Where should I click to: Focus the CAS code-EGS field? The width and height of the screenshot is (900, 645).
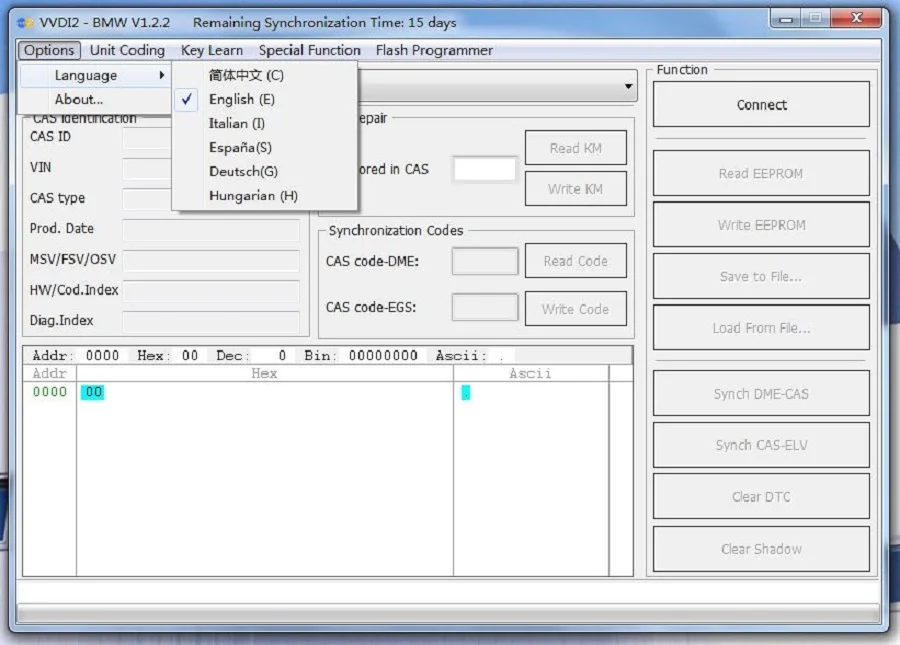tap(485, 307)
